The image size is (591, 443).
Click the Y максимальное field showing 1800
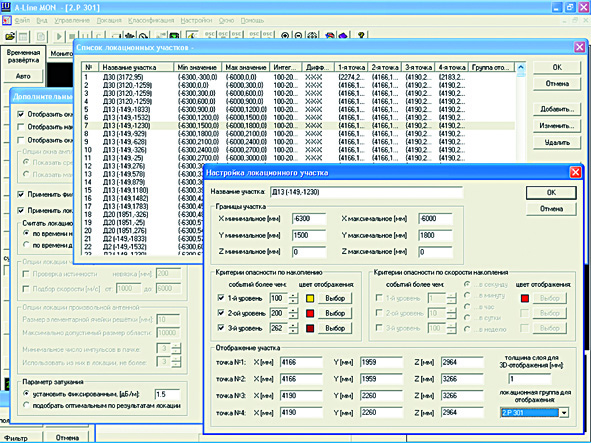tap(435, 235)
